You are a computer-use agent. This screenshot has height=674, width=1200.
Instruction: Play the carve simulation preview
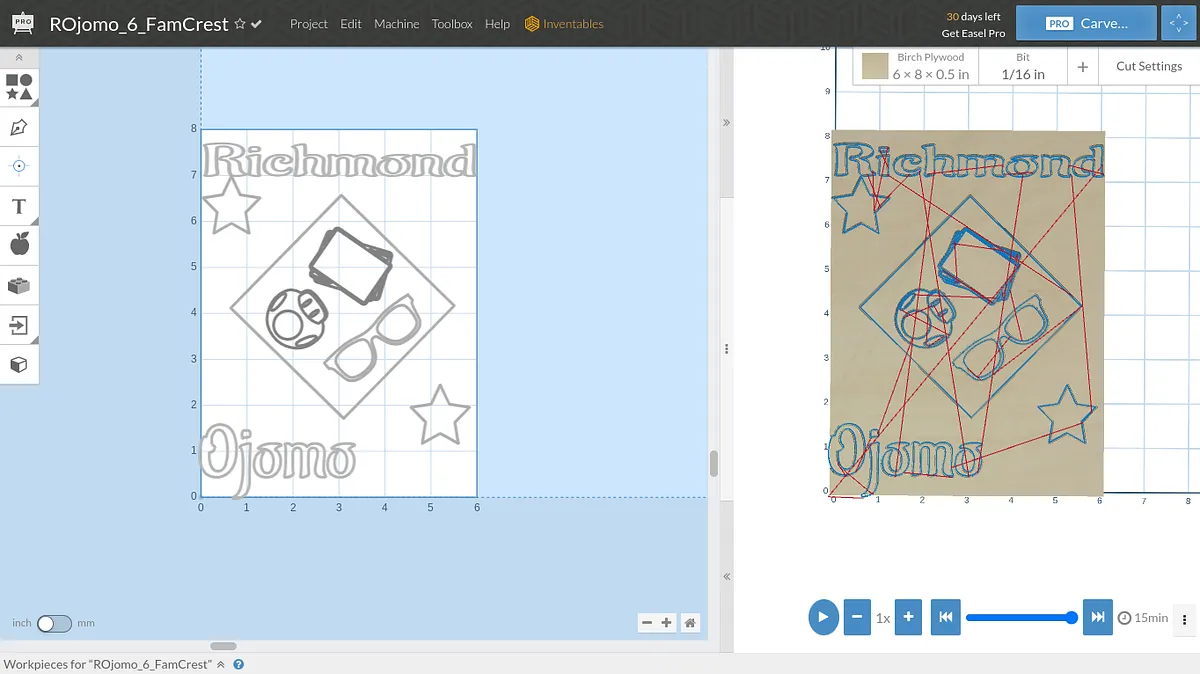823,617
